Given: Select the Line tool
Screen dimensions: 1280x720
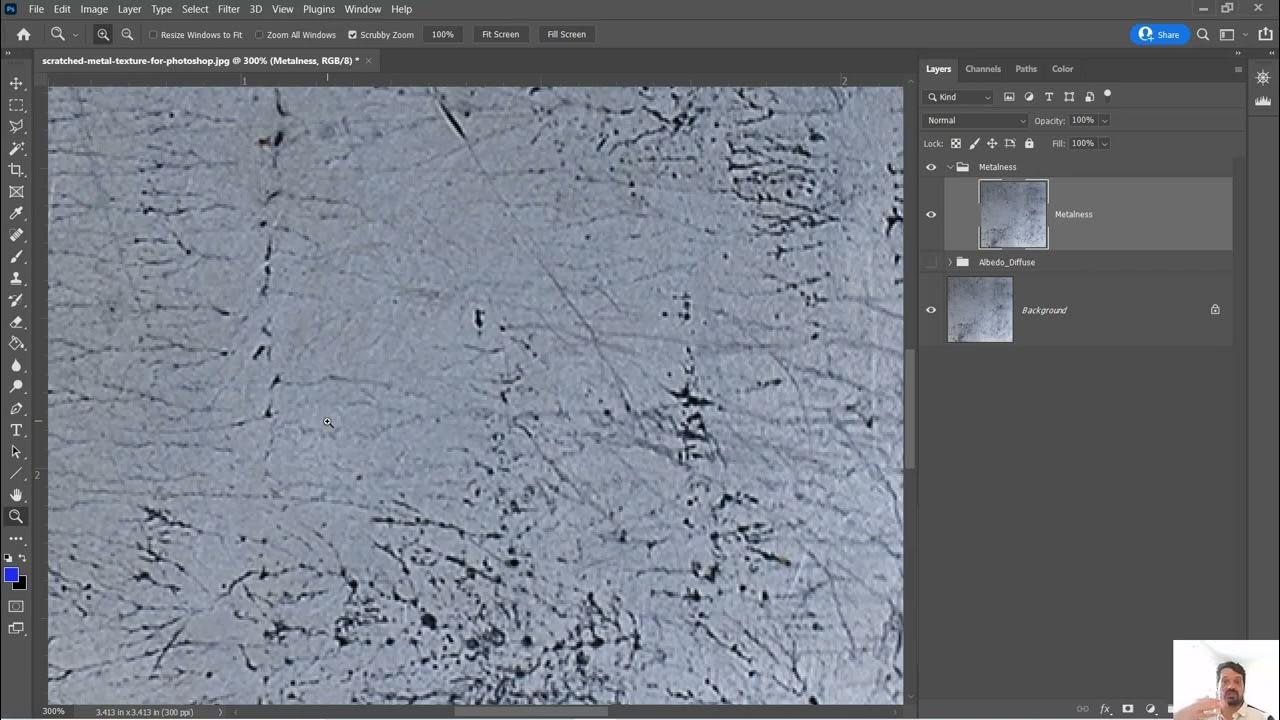Looking at the screenshot, I should coord(16,473).
